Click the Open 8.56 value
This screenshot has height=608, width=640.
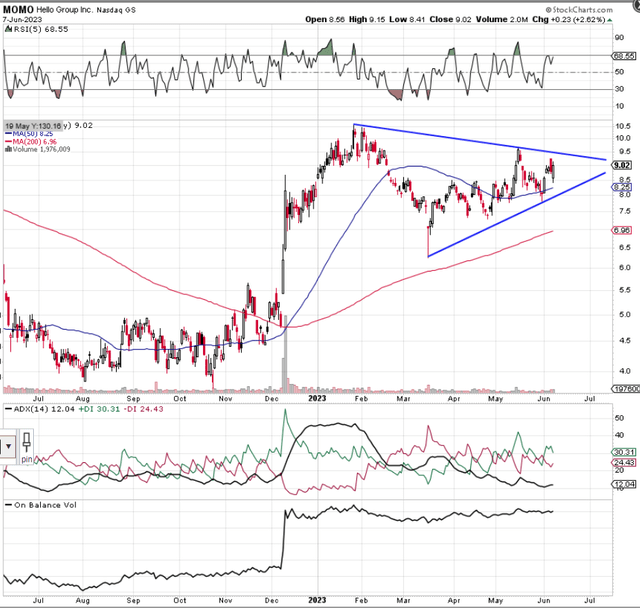tap(325, 19)
